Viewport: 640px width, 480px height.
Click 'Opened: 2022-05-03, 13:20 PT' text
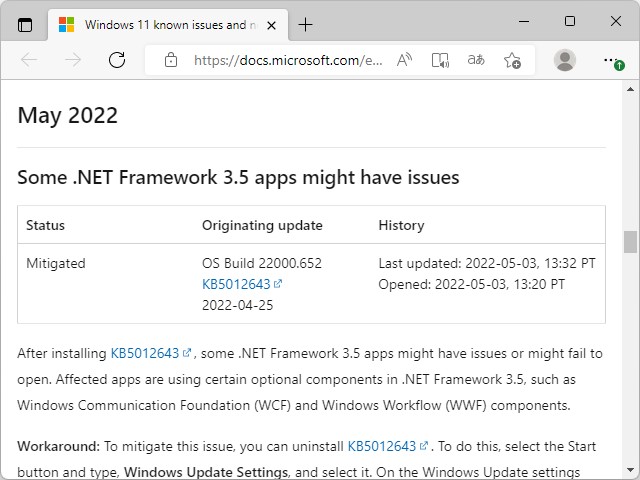click(471, 284)
